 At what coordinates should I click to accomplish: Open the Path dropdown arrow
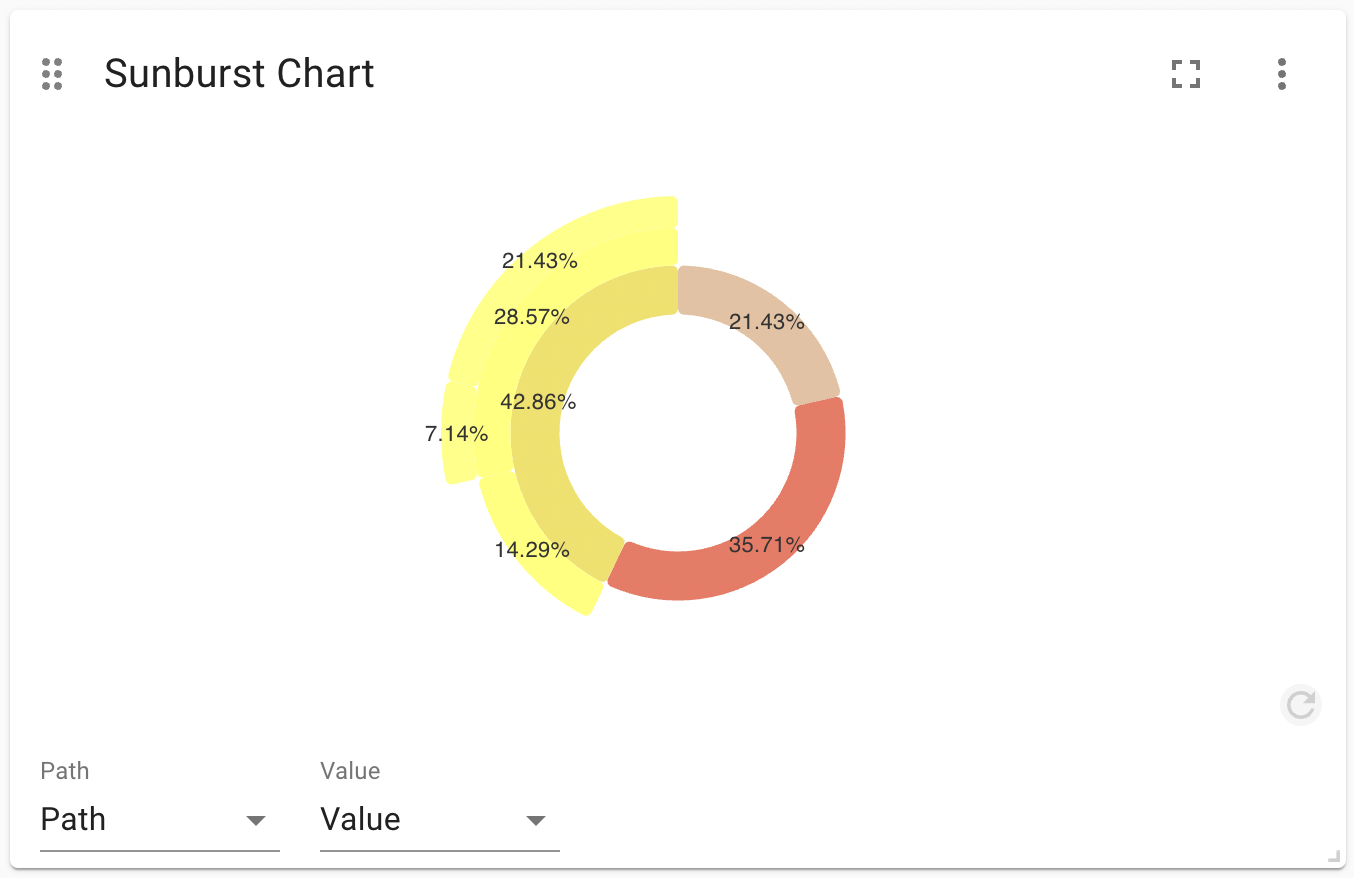tap(256, 820)
